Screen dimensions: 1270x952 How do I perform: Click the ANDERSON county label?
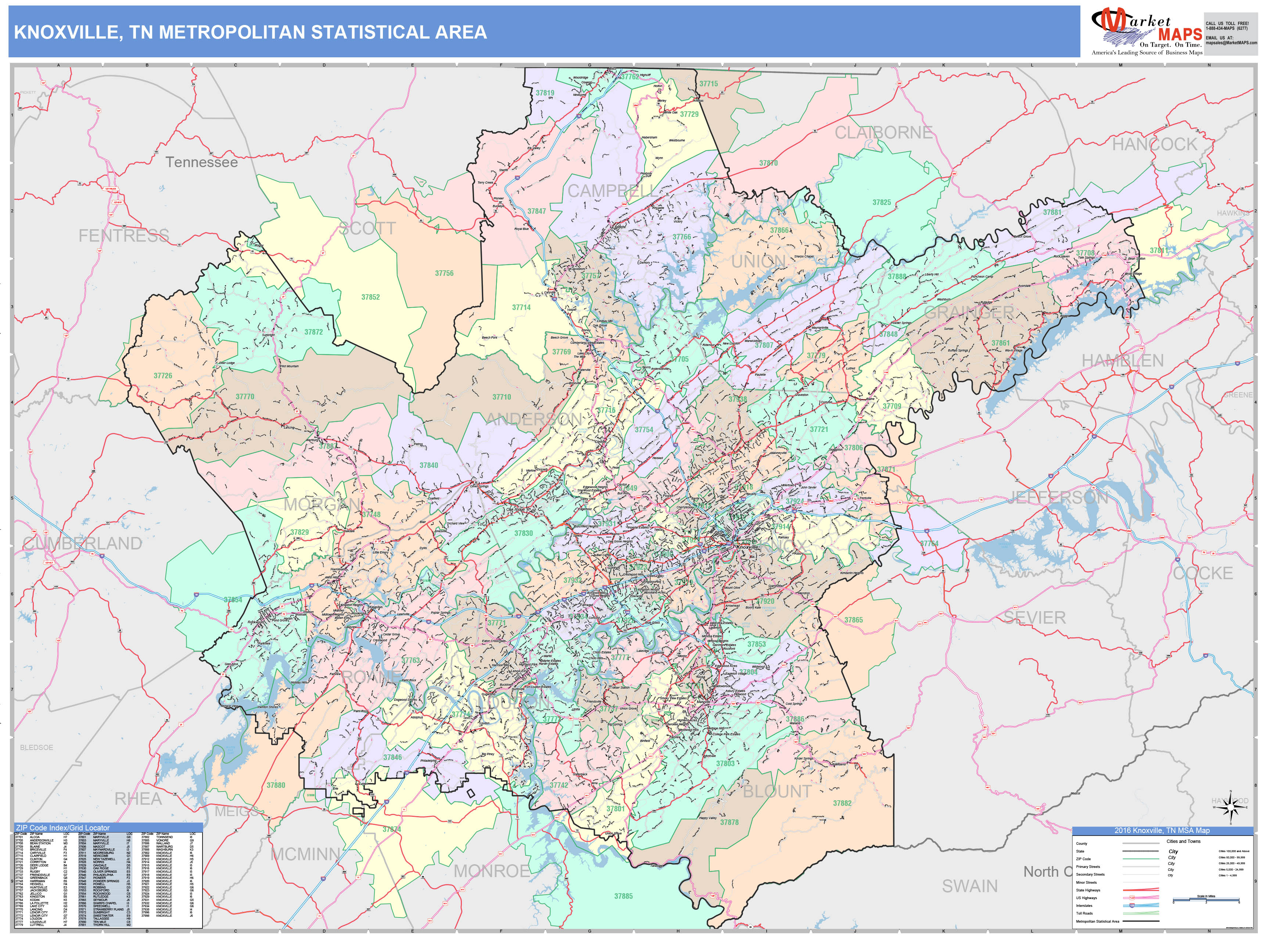534,419
